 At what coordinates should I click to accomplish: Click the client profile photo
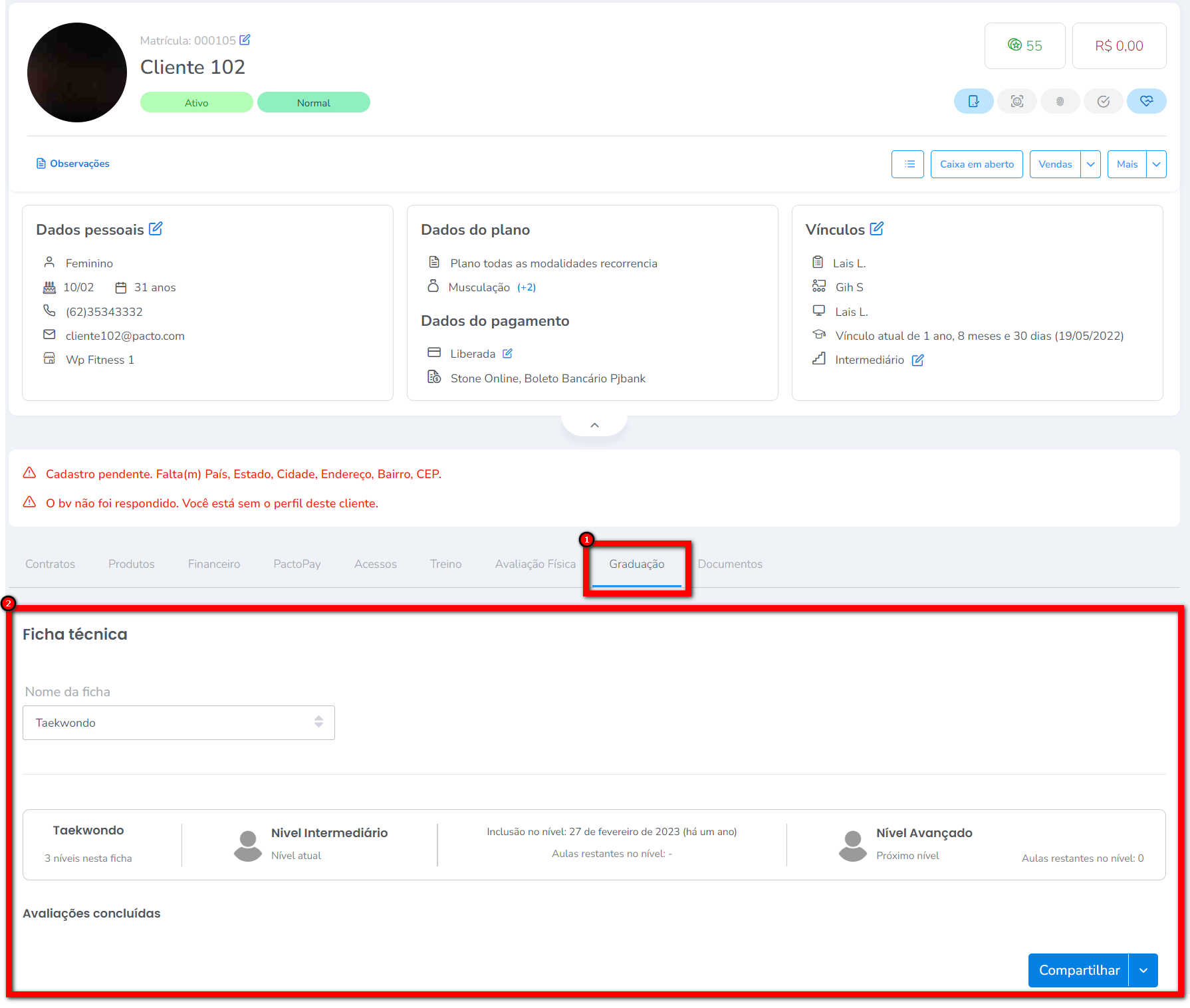77,72
